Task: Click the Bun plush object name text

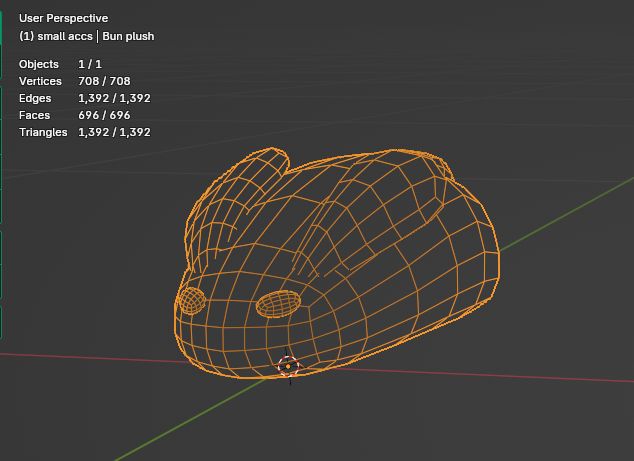Action: 128,36
